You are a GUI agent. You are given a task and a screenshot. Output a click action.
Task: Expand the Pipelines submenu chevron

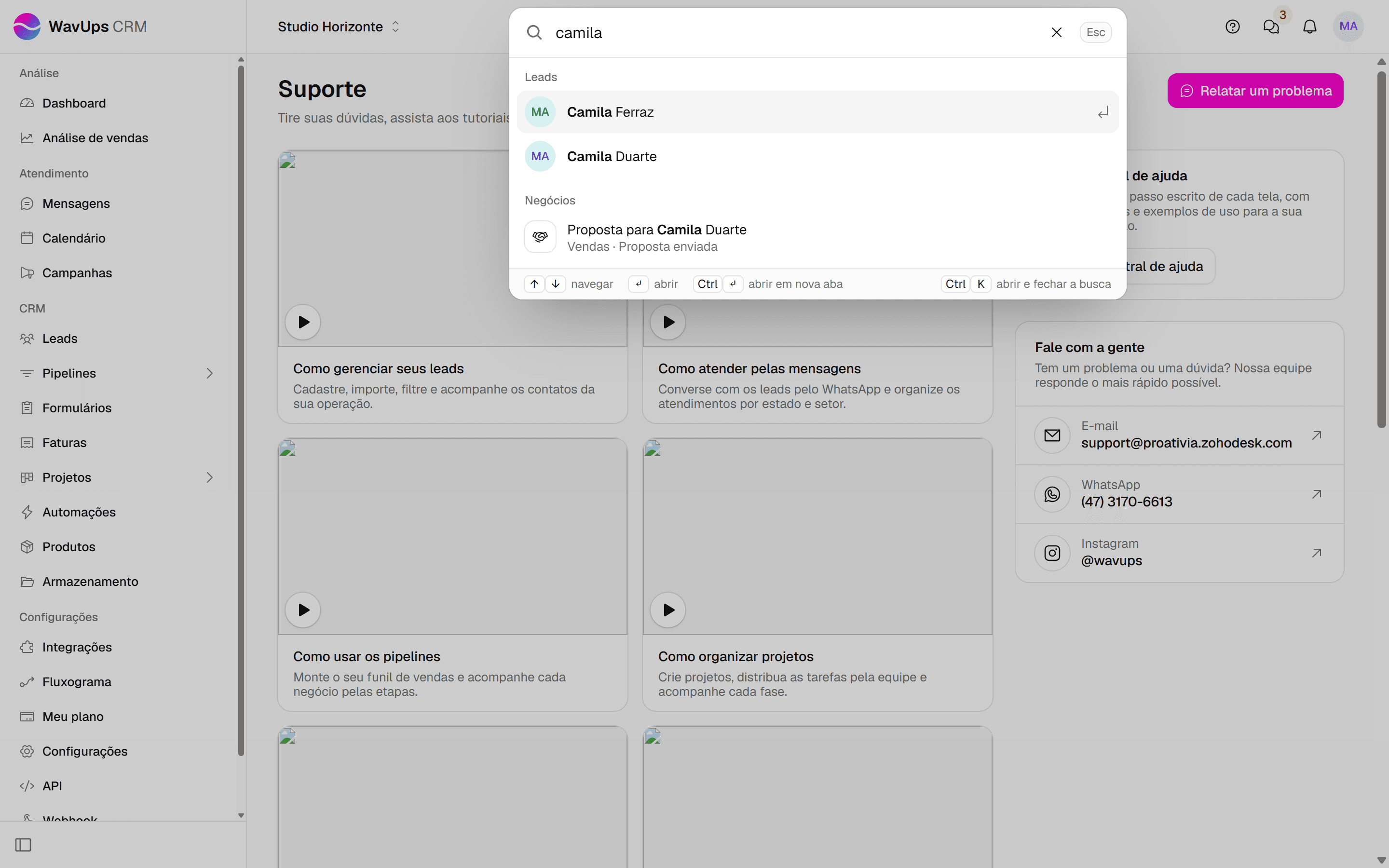[x=209, y=373]
